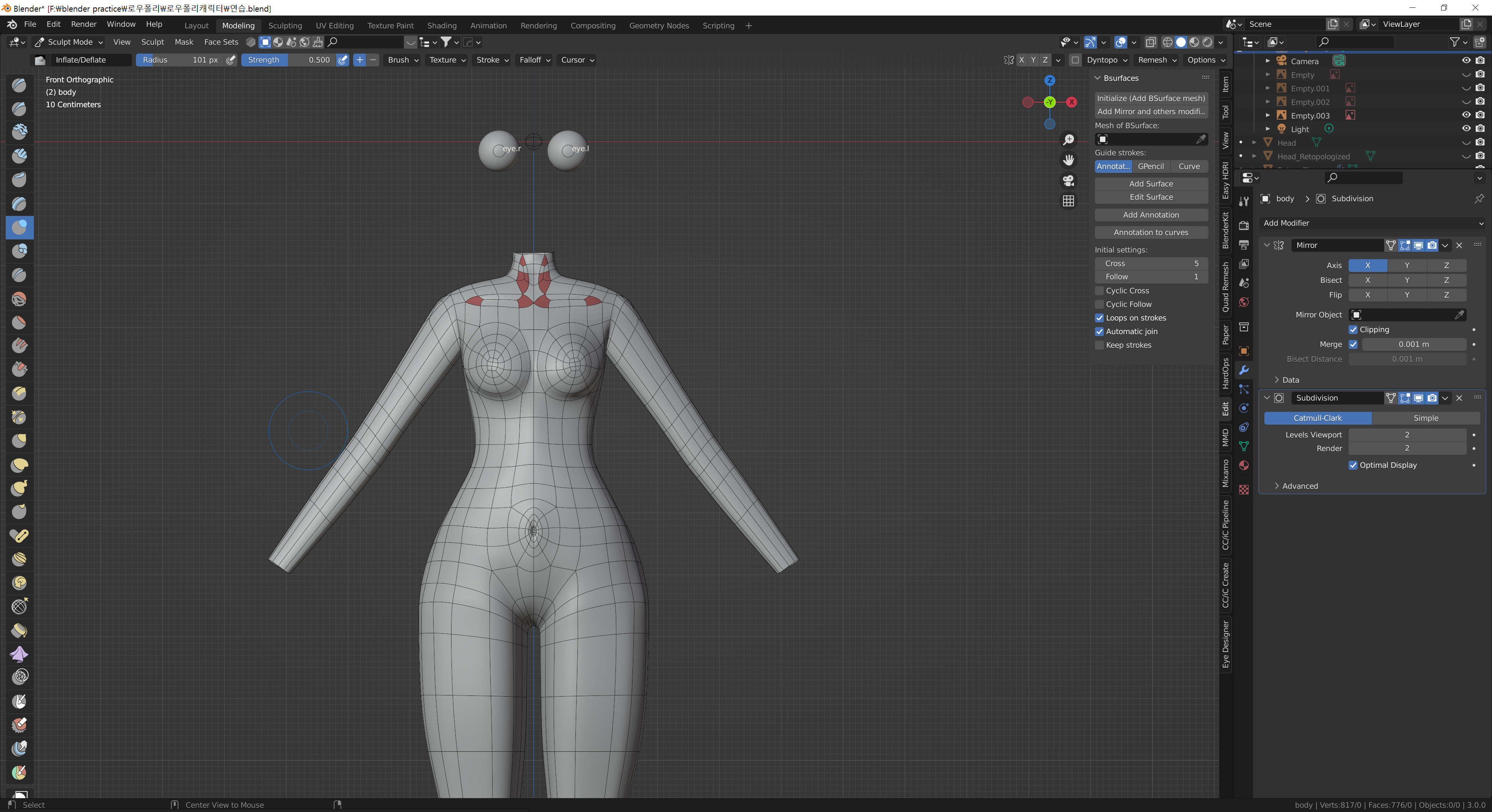Select the Inflate brush in the toolbar
This screenshot has height=812, width=1492.
tap(19, 227)
